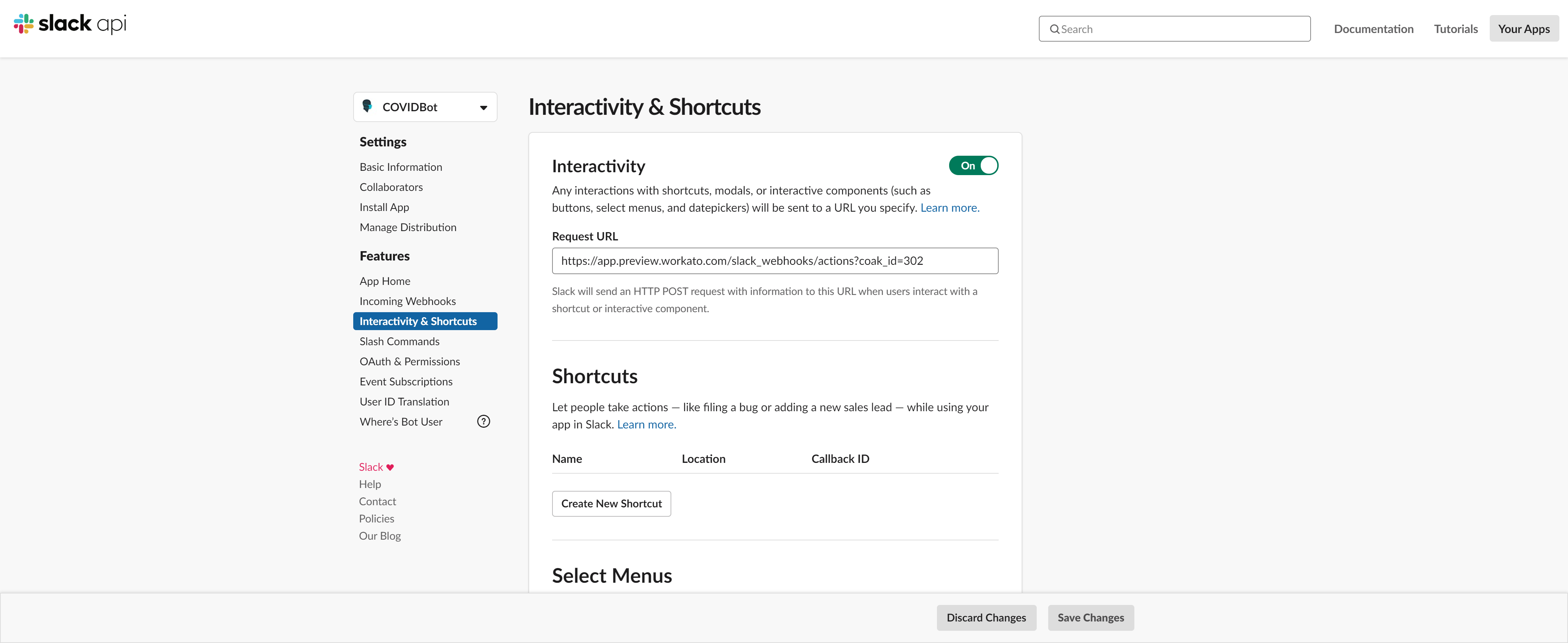Click the search magnifier in the search bar

point(1054,29)
